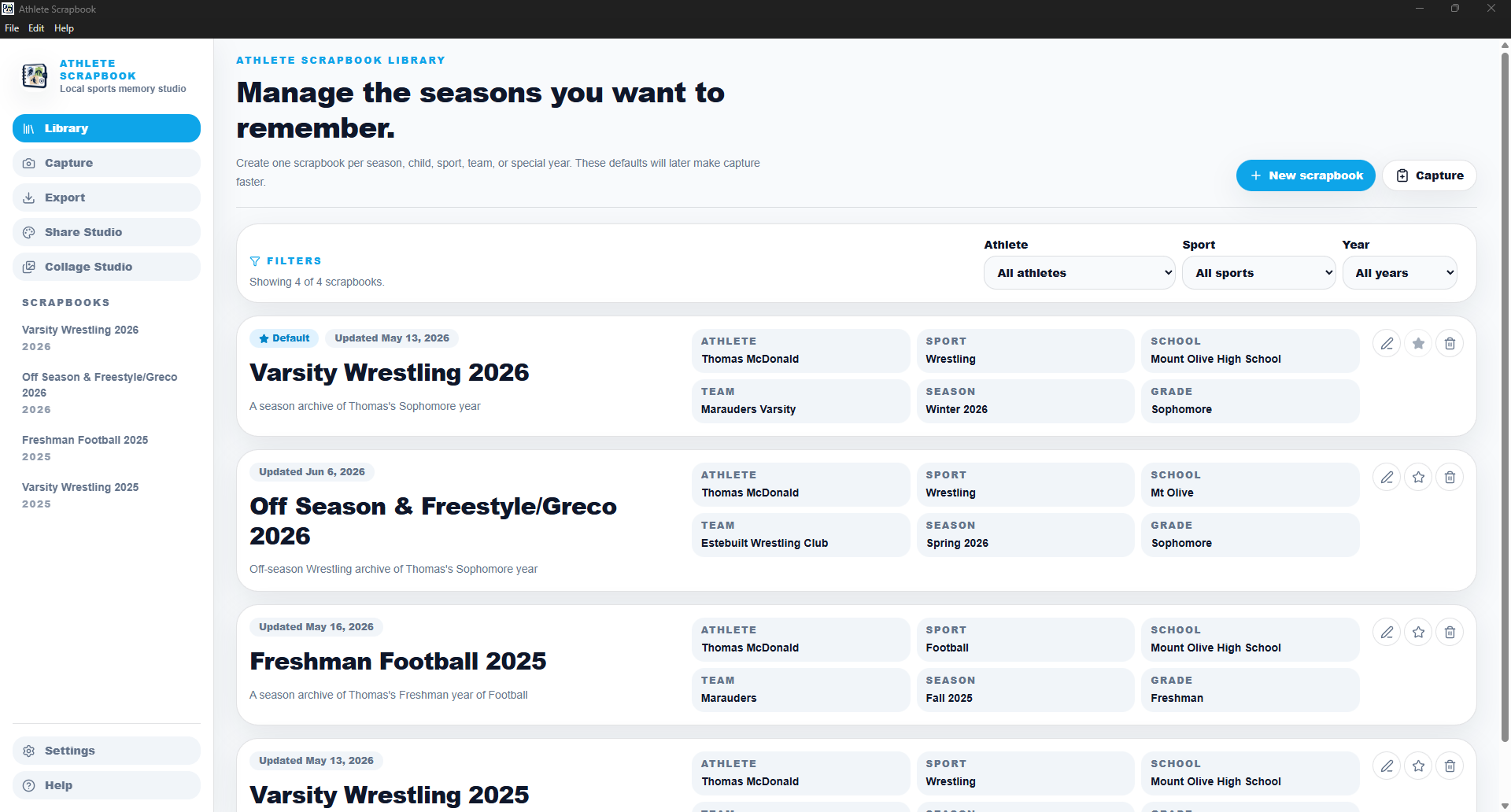The image size is (1511, 812).
Task: Open the Edit menu
Action: [36, 28]
